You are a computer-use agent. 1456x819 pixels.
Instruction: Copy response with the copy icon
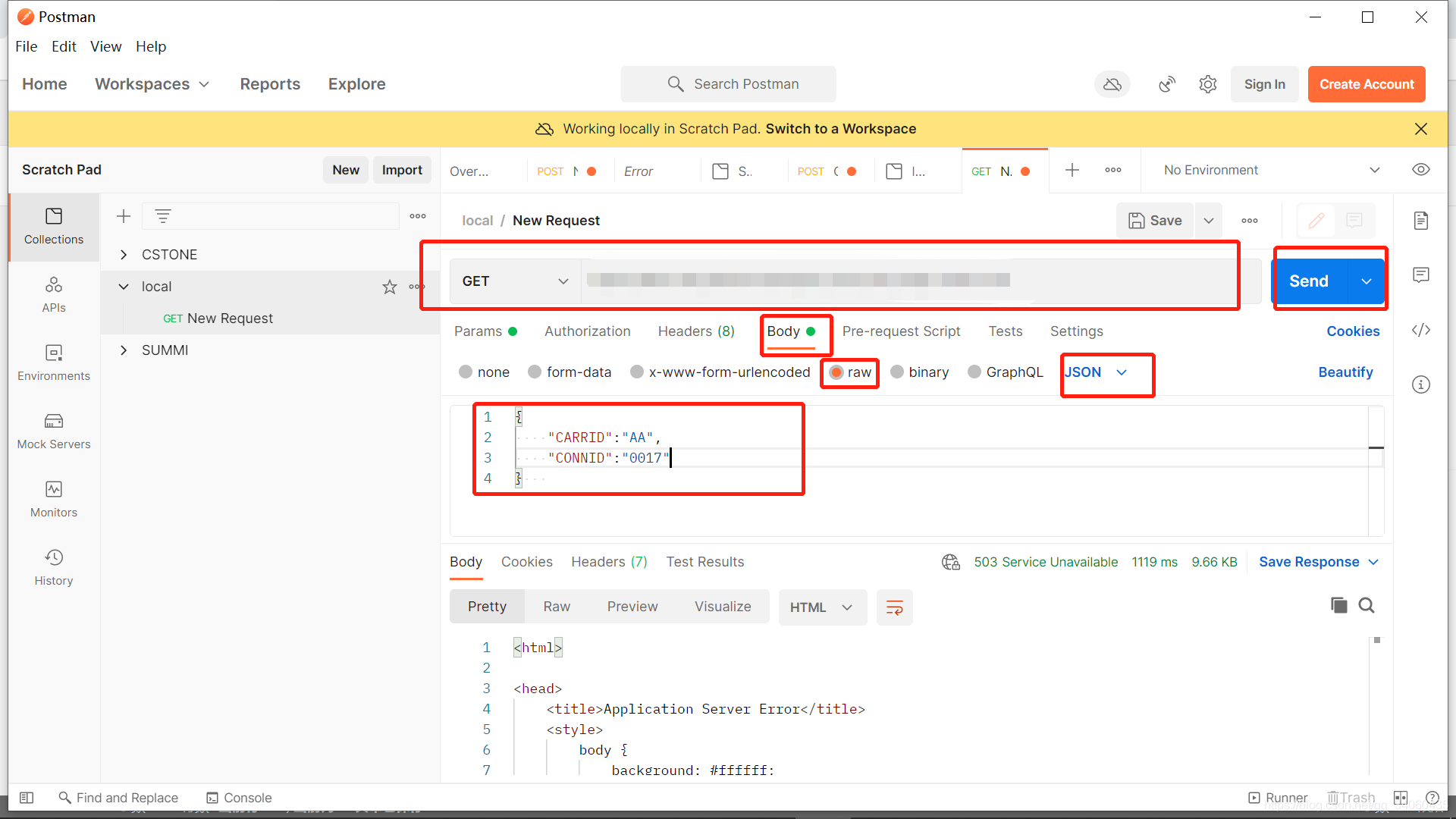click(x=1339, y=605)
